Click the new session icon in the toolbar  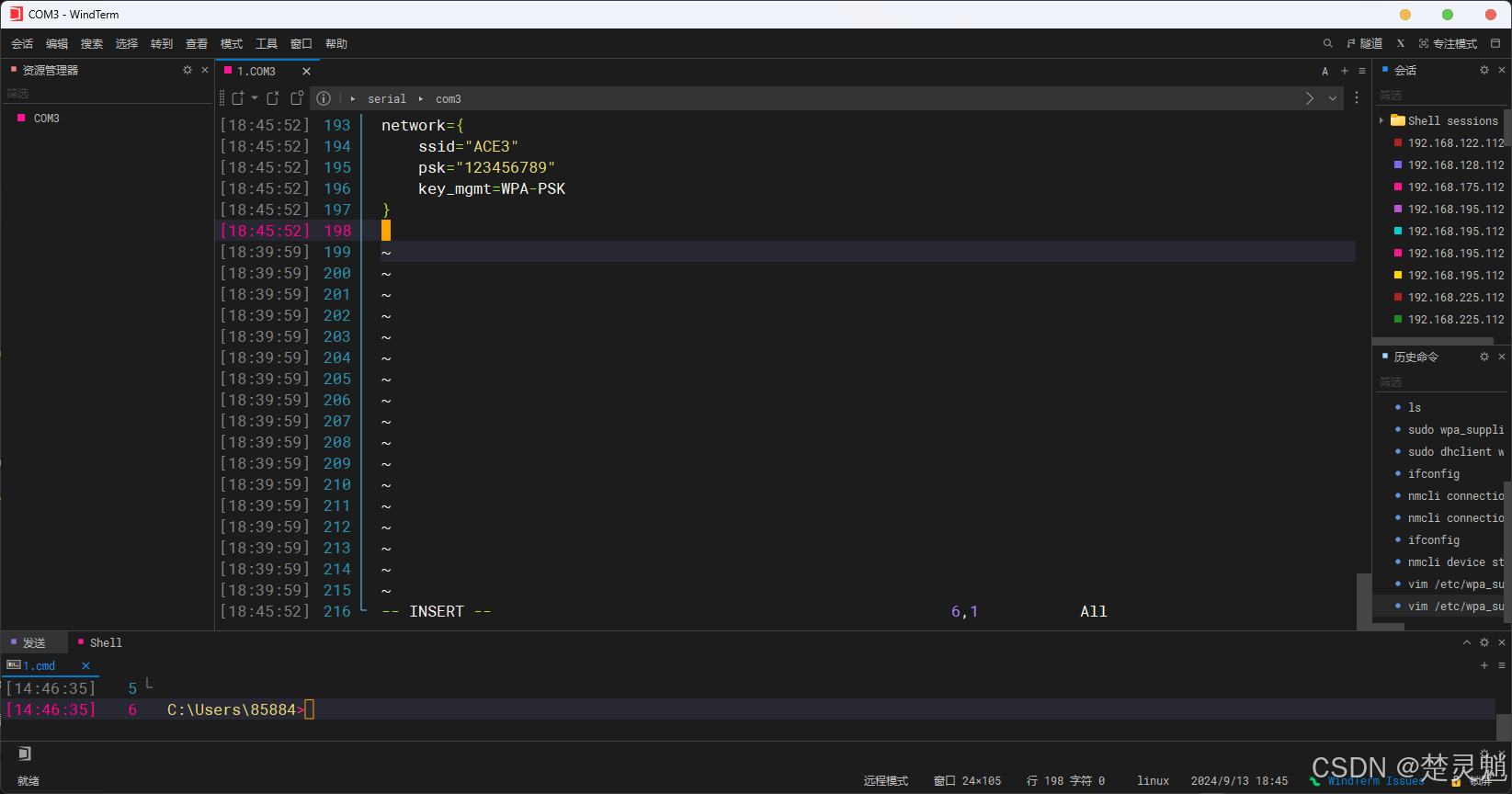[x=238, y=98]
